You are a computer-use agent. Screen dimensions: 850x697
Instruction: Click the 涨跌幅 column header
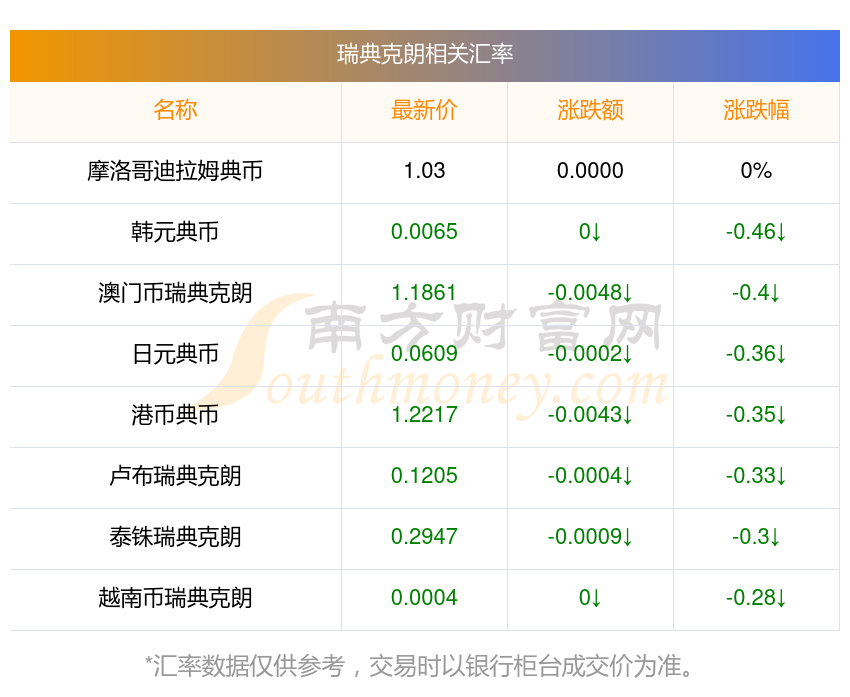(x=756, y=110)
